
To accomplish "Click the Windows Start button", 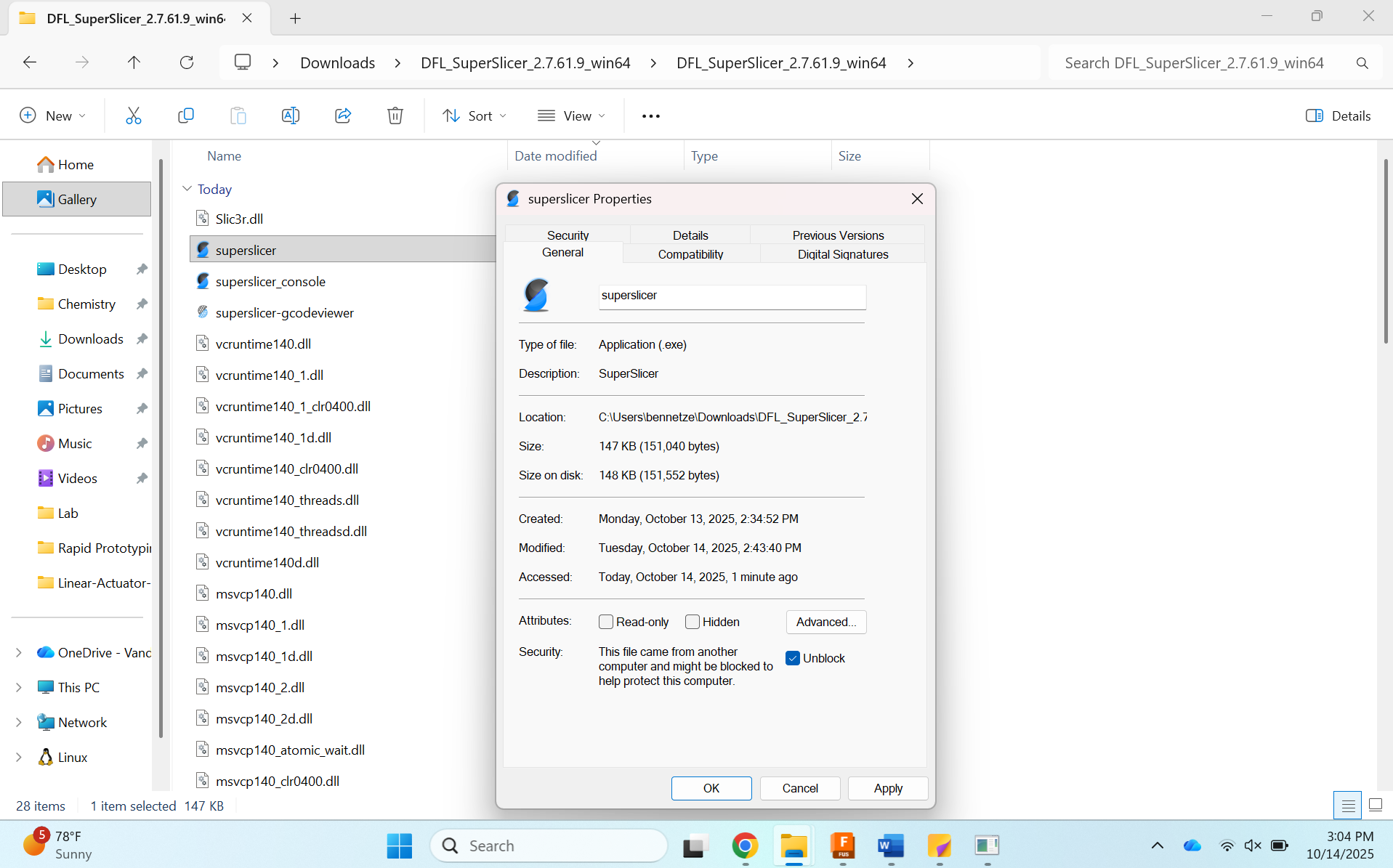I will (399, 845).
